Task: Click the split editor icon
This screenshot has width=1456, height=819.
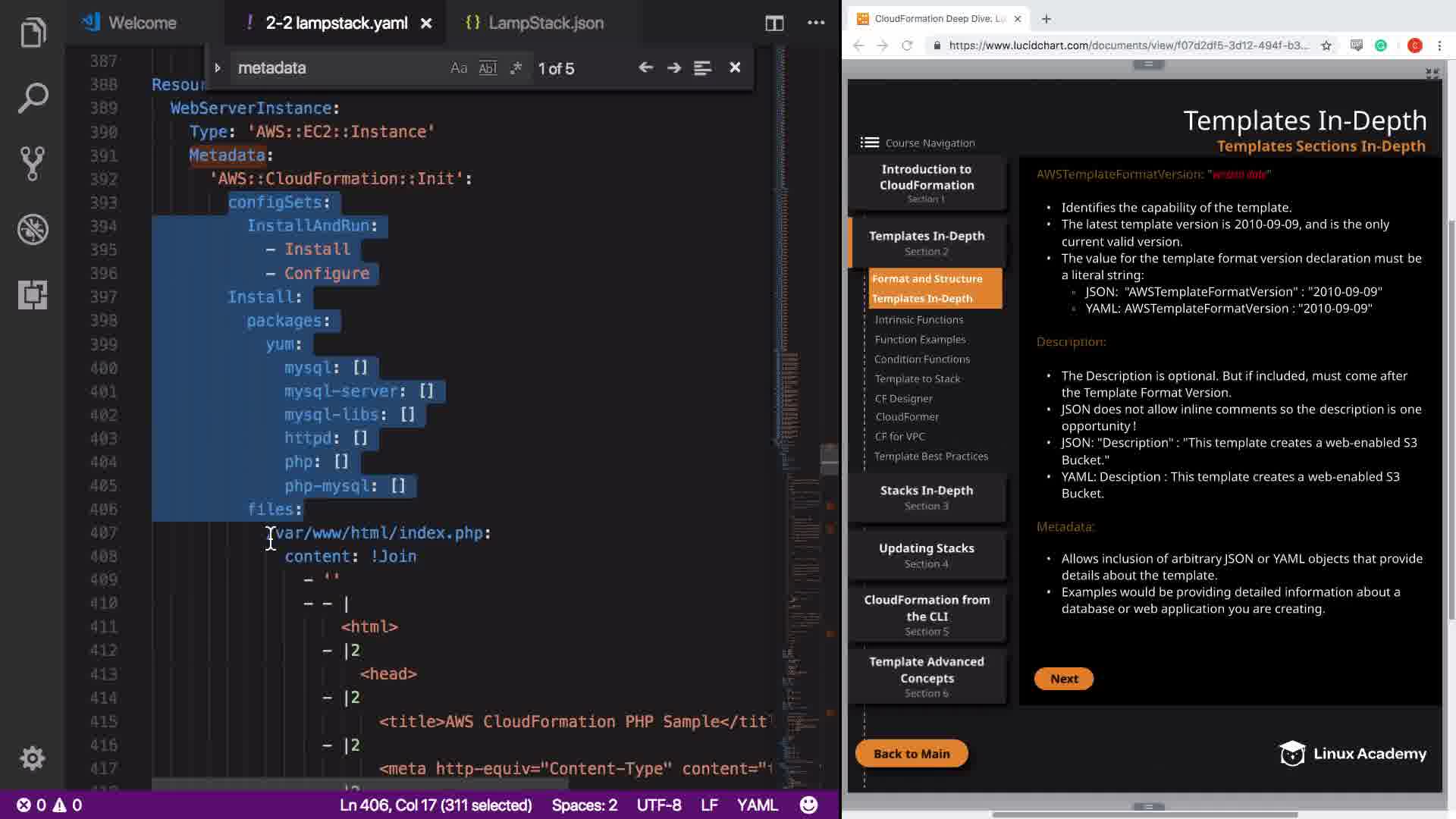Action: click(x=774, y=23)
